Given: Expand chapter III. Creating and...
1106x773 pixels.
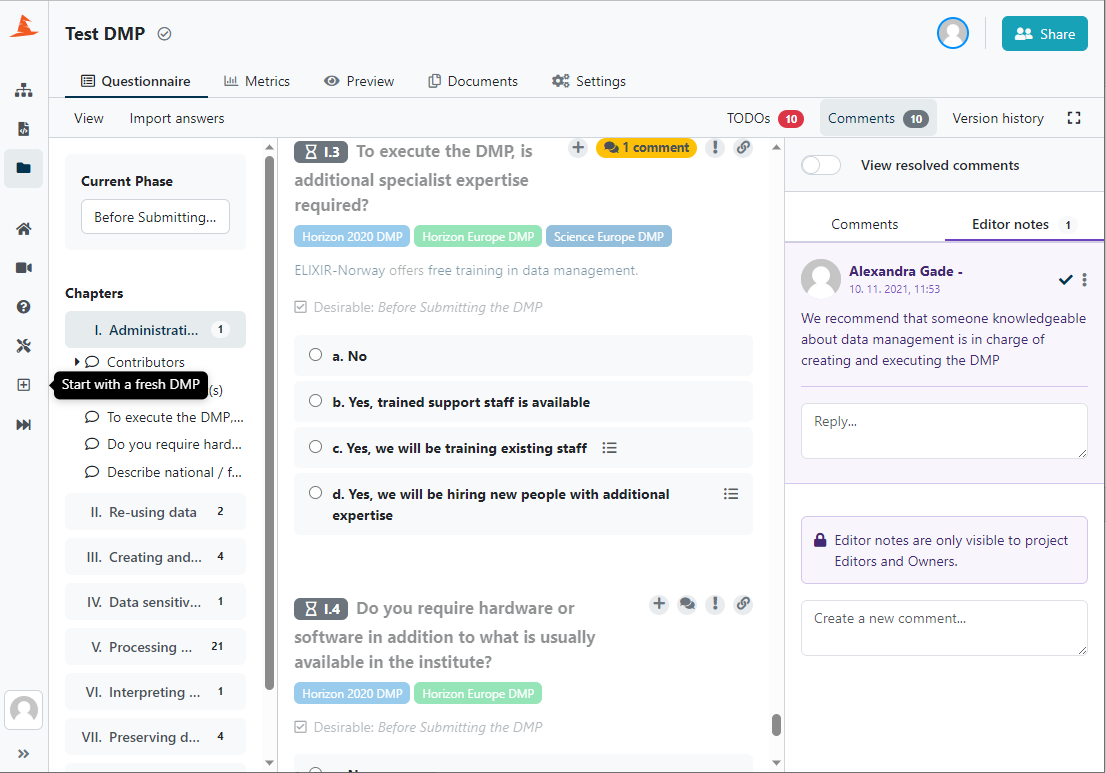Looking at the screenshot, I should [x=155, y=557].
